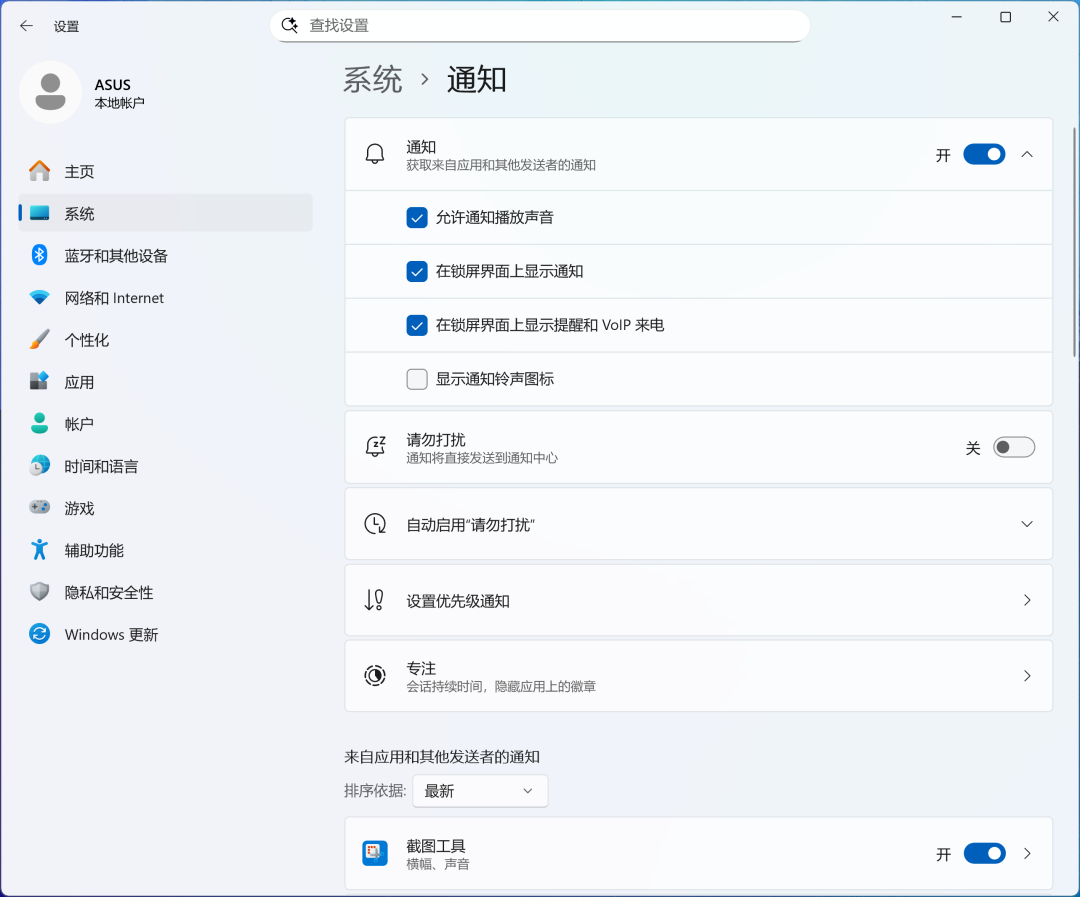Open the 排序依据 最新 dropdown
Viewport: 1080px width, 897px height.
click(x=480, y=791)
